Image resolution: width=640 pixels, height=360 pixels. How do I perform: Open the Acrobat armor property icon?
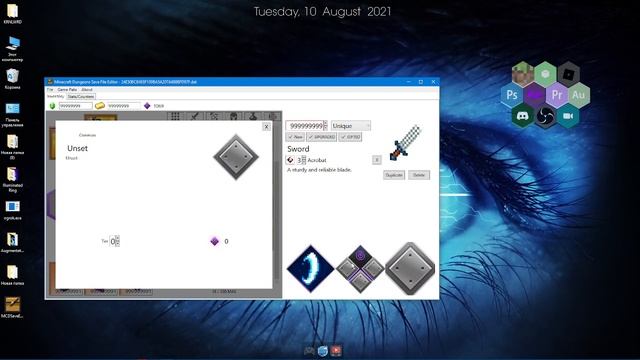click(290, 160)
